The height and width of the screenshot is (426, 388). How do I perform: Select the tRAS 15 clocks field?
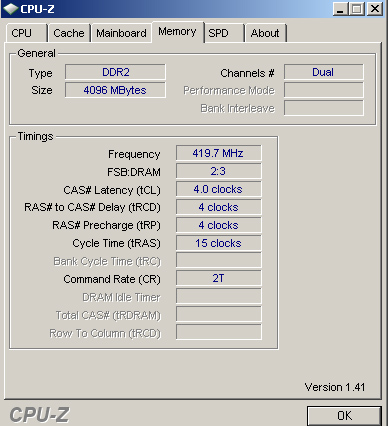219,243
